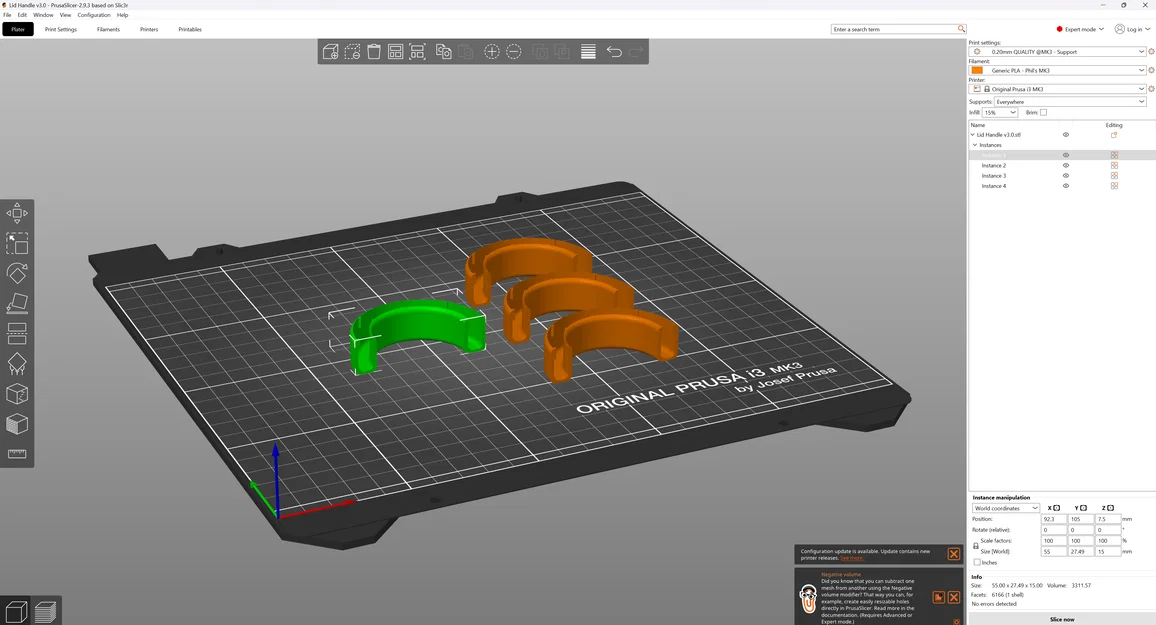The height and width of the screenshot is (625, 1156).
Task: Click the Slice now button
Action: 1062,619
